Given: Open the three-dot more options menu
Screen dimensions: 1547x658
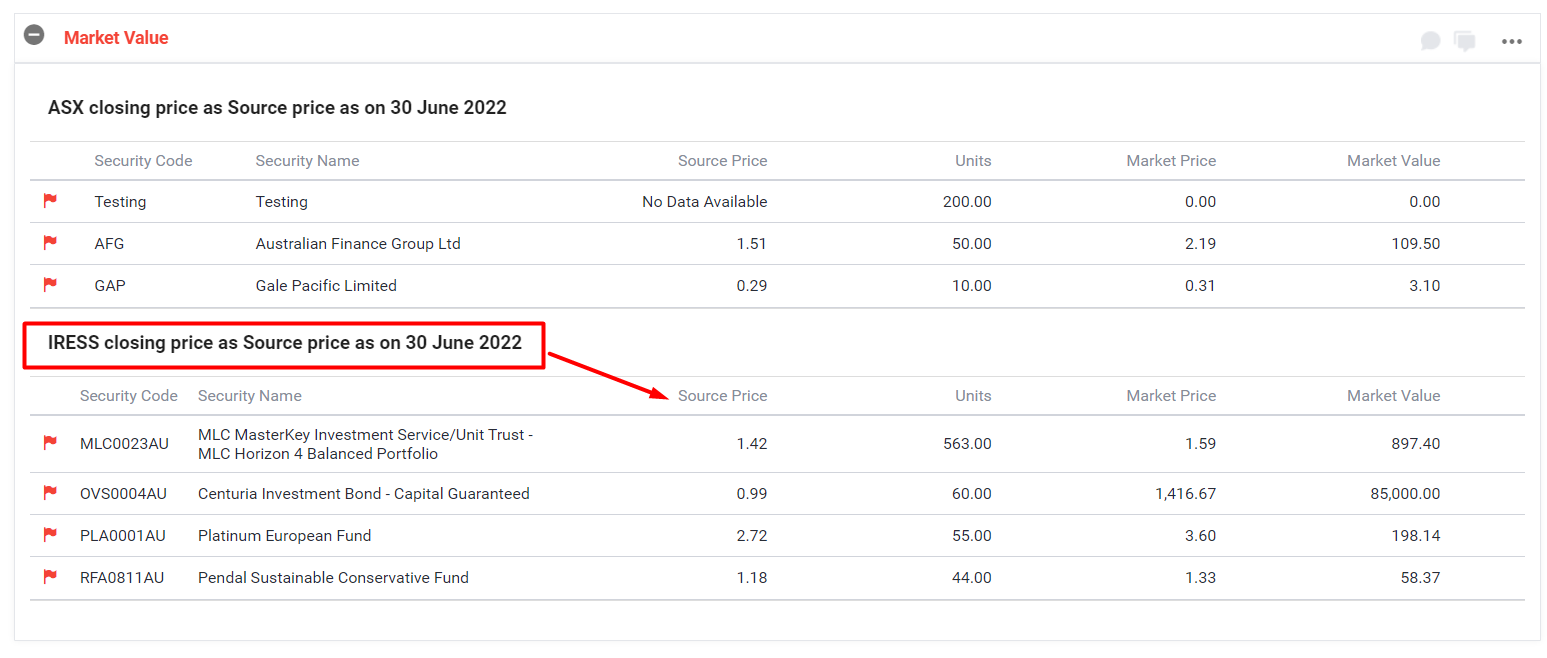Looking at the screenshot, I should click(1511, 41).
